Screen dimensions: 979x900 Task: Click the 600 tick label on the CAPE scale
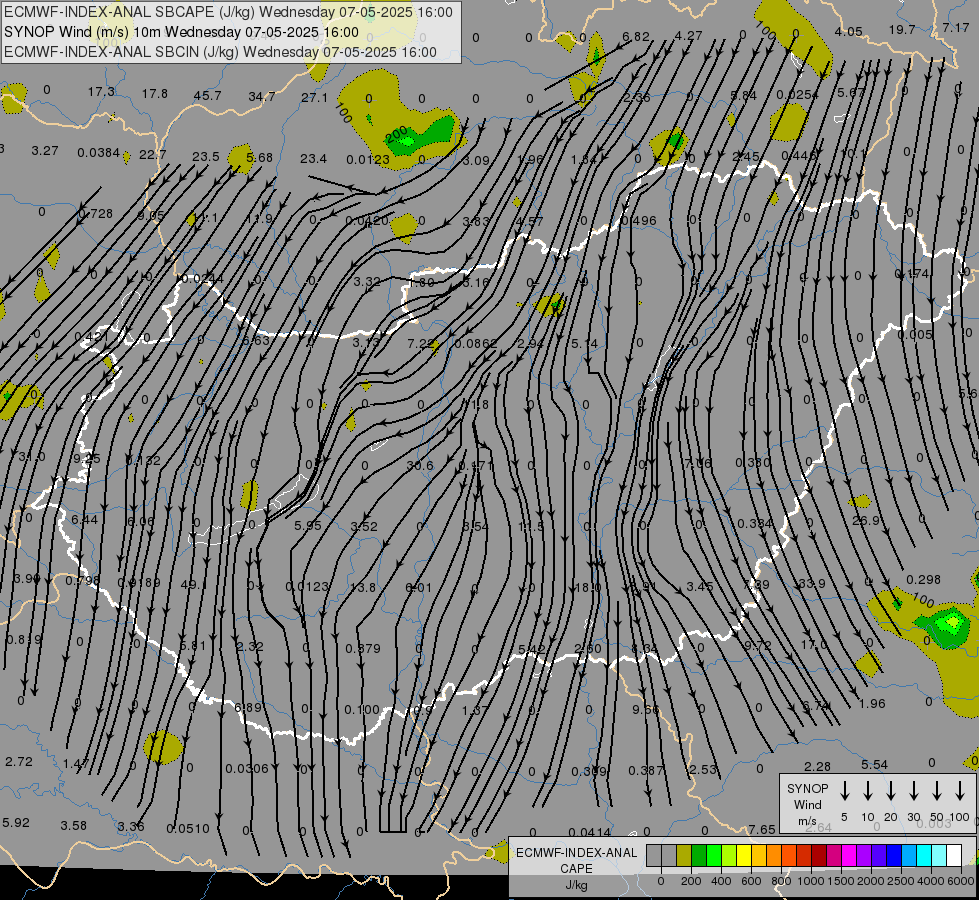[751, 881]
